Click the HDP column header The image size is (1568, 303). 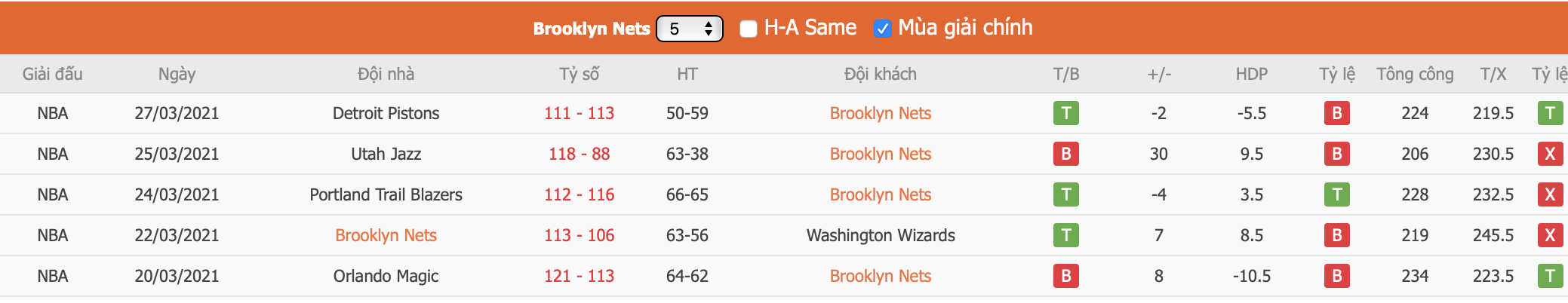[1252, 74]
